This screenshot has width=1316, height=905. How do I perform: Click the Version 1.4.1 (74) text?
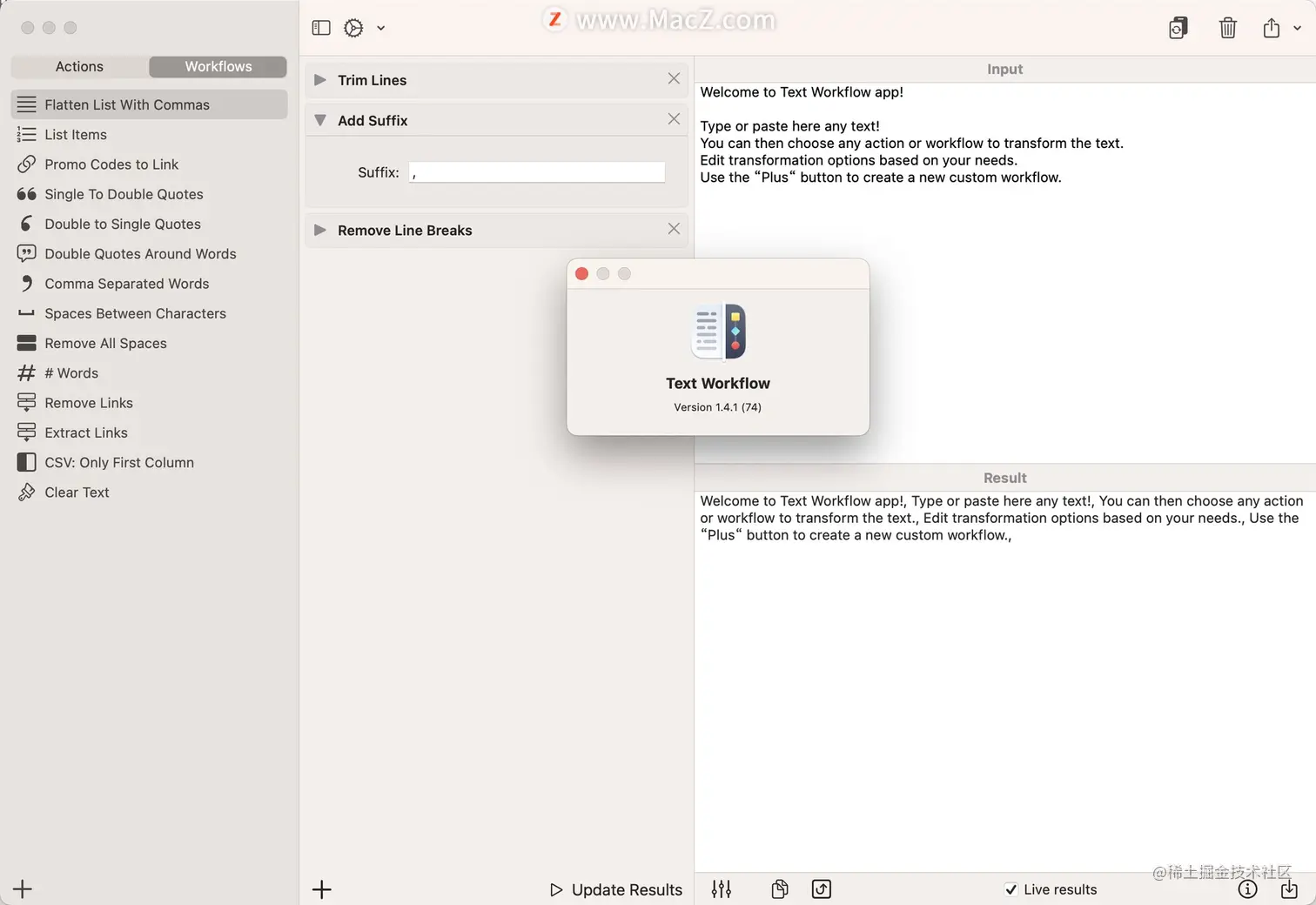click(x=717, y=407)
